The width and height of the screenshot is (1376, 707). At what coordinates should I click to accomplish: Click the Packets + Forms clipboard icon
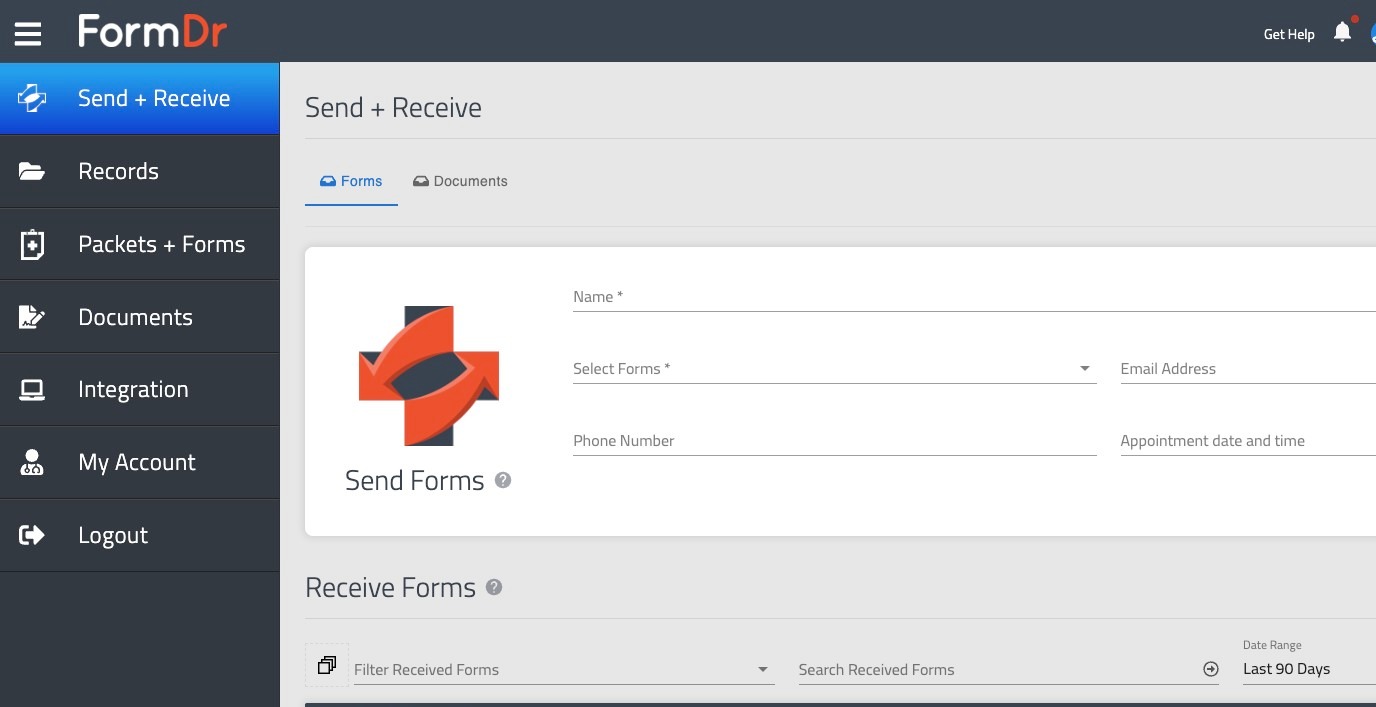point(32,244)
